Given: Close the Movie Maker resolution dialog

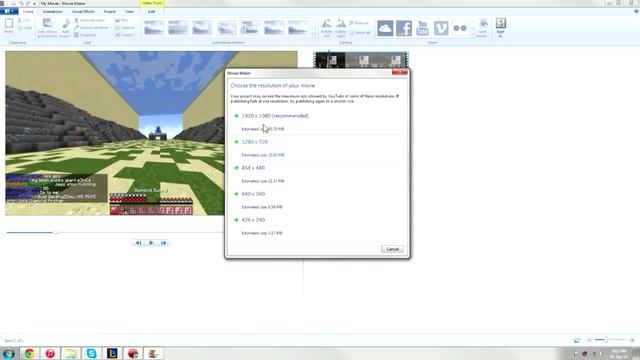Looking at the screenshot, I should coord(400,73).
